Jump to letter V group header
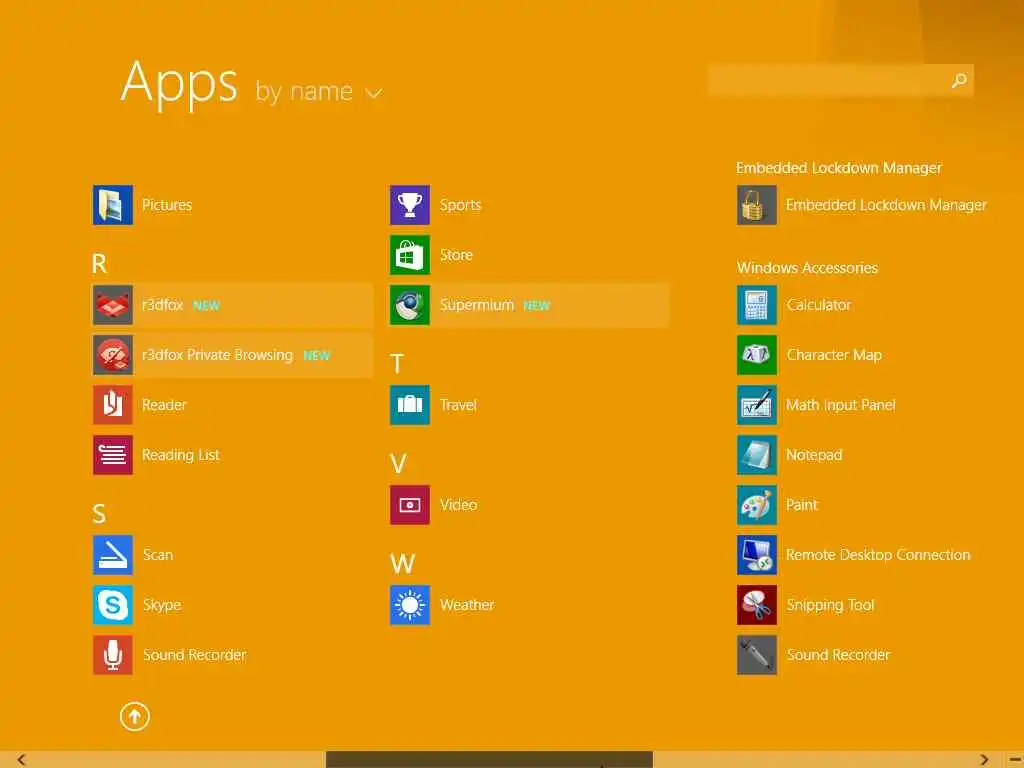 click(x=398, y=464)
